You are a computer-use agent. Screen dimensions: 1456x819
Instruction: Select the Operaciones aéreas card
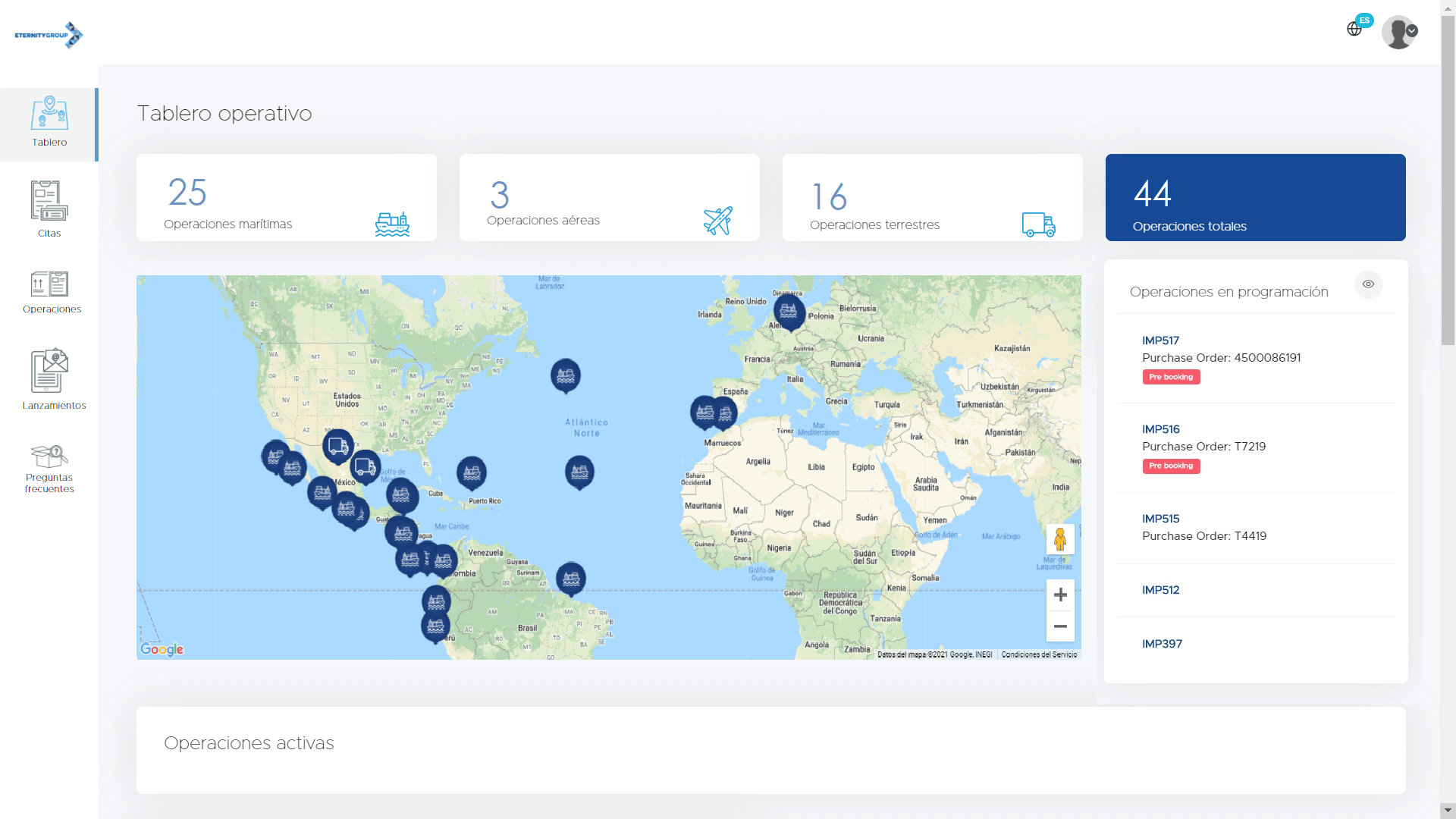pyautogui.click(x=610, y=197)
